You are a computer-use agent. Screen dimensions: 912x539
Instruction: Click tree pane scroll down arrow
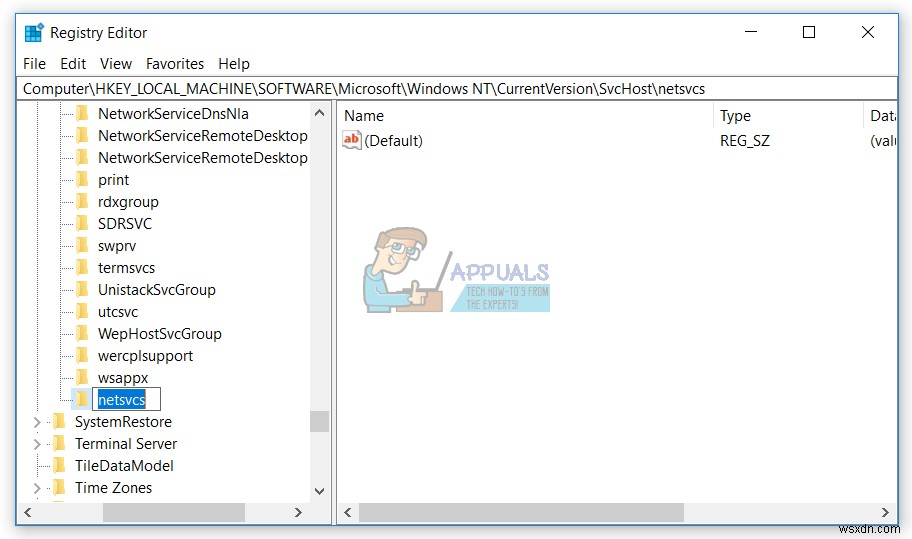pos(319,491)
